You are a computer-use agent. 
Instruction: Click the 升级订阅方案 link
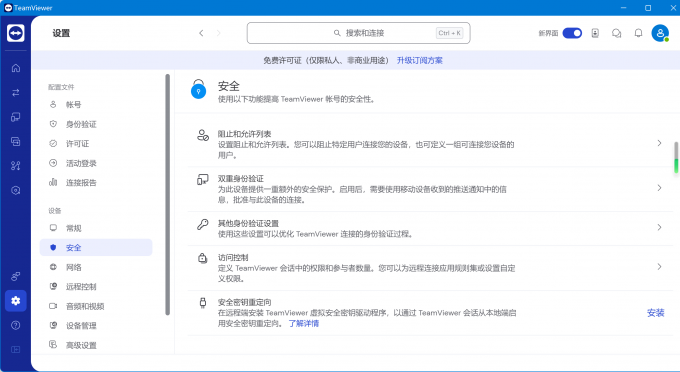[419, 60]
